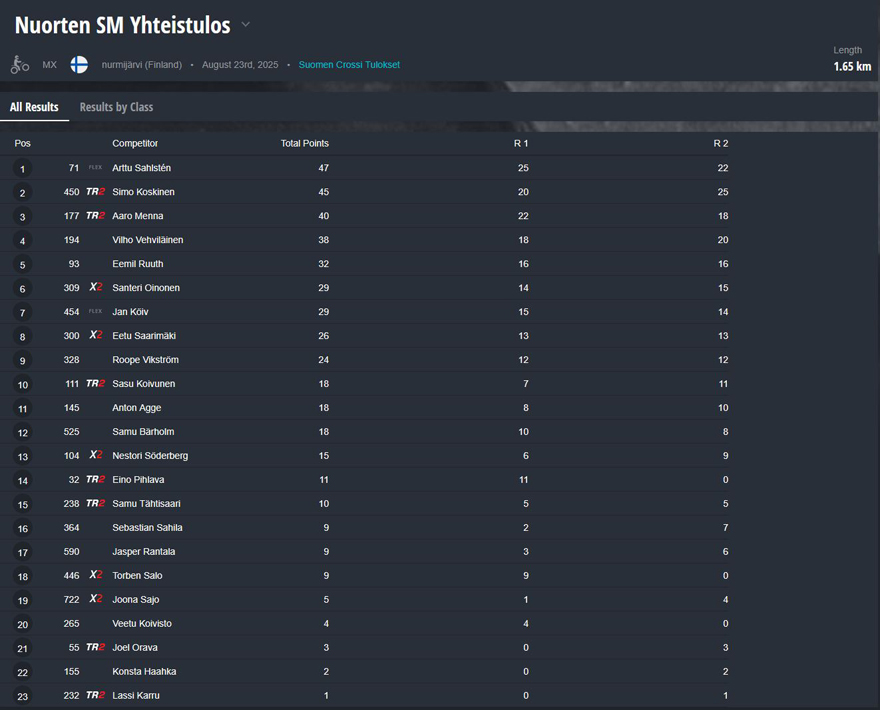Click the TR2 logo next to Eino Pihlava
Image resolution: width=880 pixels, height=710 pixels.
95,479
